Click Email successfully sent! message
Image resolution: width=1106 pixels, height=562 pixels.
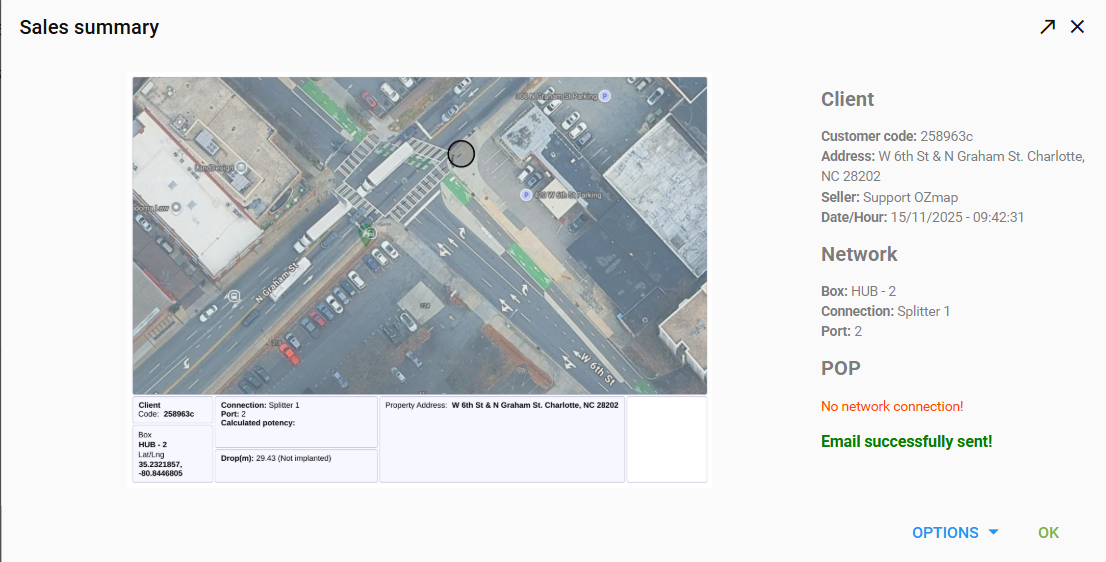coord(906,441)
